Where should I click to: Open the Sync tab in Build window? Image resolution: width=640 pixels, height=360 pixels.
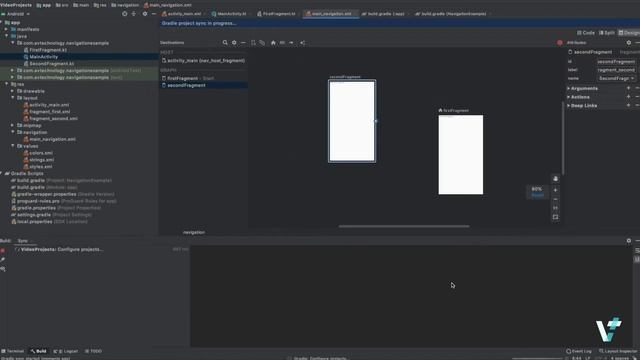23,241
